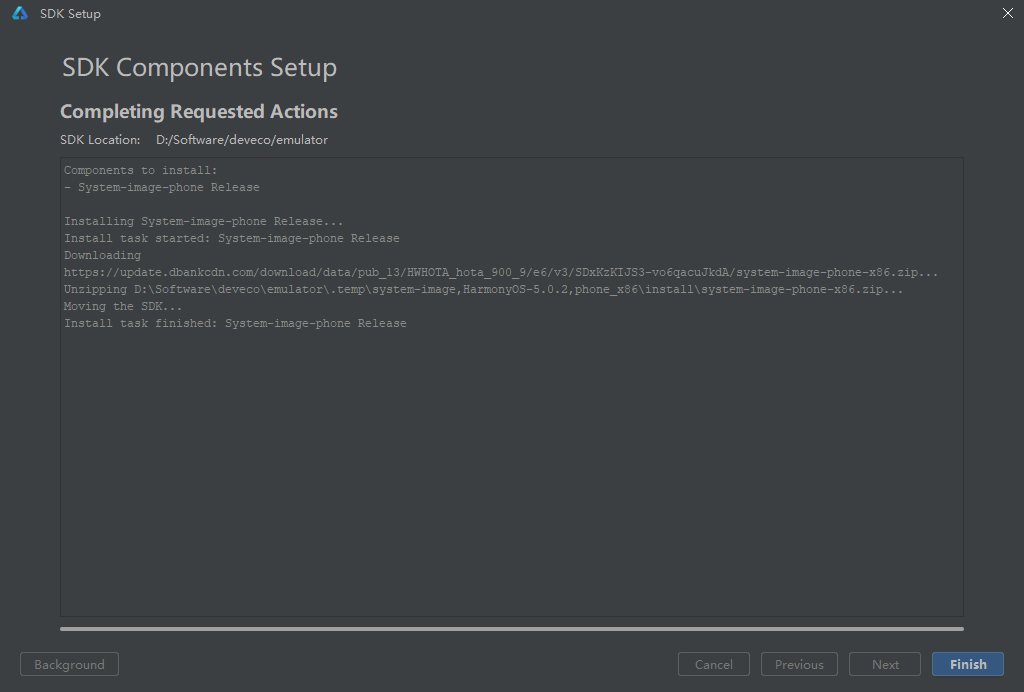Click the 'Downloading' log line
This screenshot has height=692, width=1024.
click(103, 255)
